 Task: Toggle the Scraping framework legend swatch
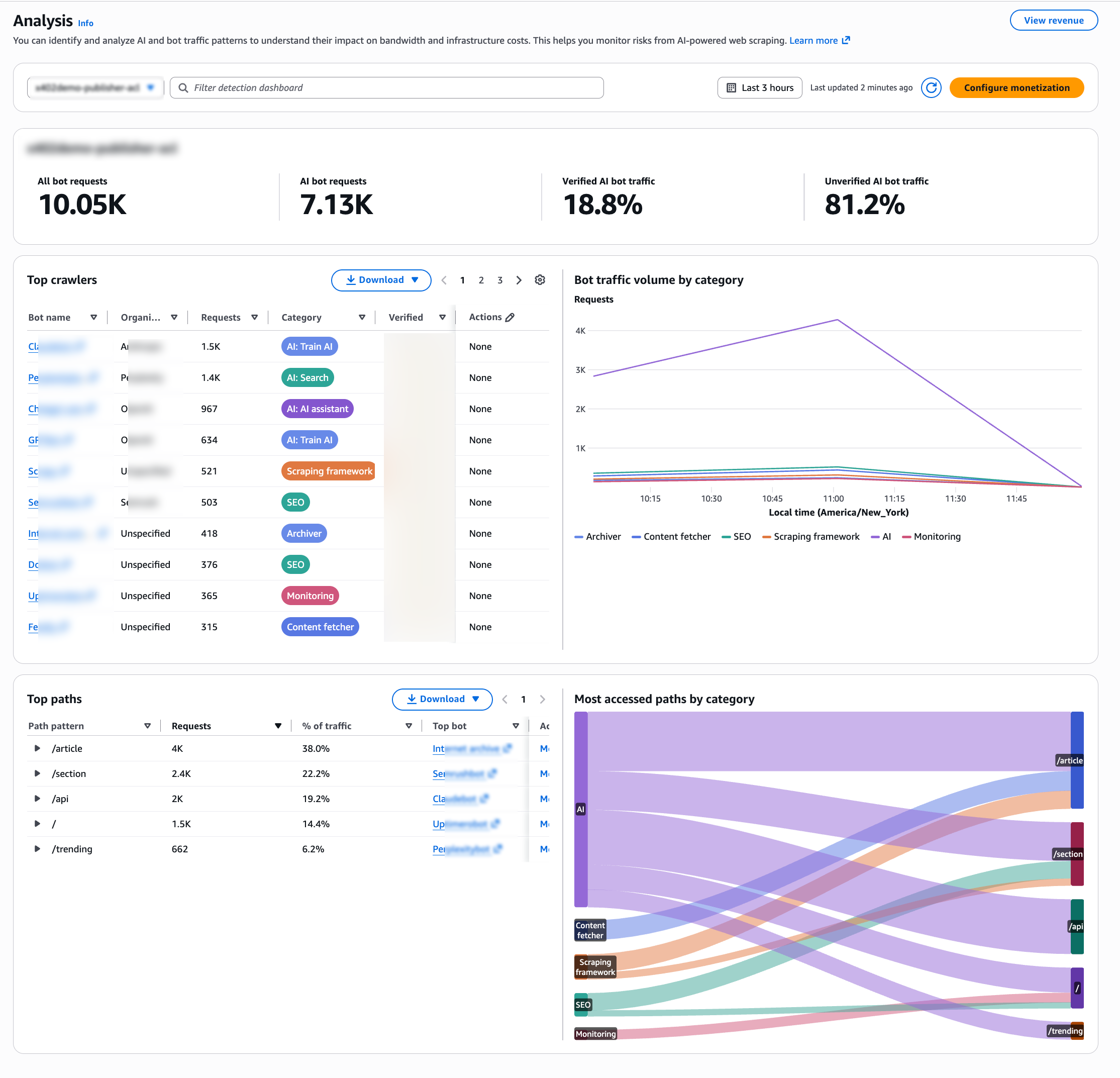click(766, 537)
